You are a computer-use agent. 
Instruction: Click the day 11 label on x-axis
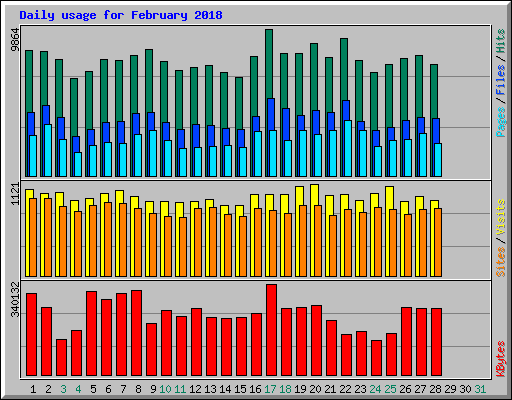pyautogui.click(x=180, y=389)
